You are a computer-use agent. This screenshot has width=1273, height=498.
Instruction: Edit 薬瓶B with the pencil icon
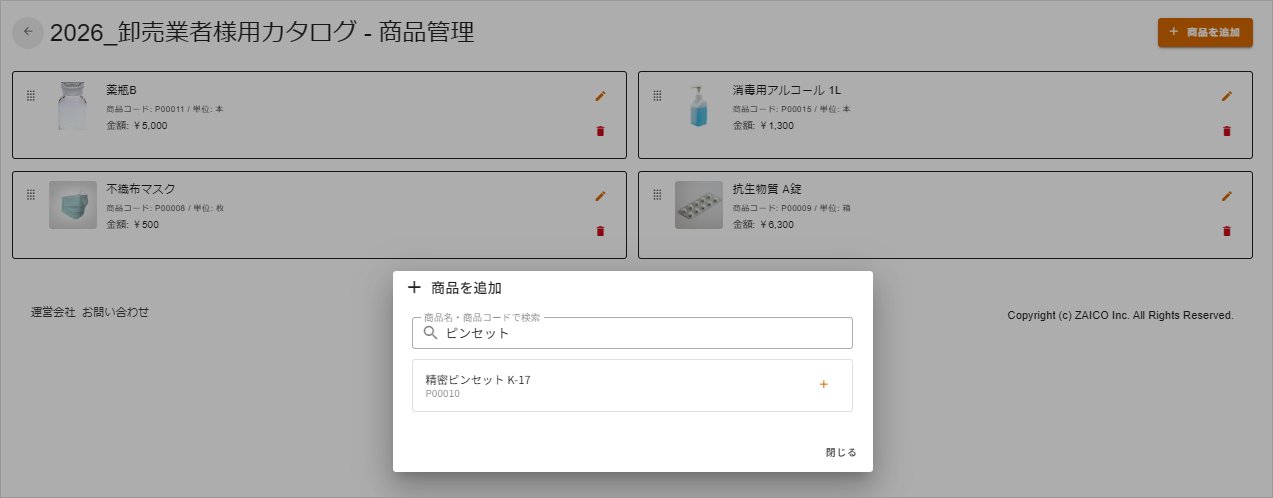pos(600,96)
